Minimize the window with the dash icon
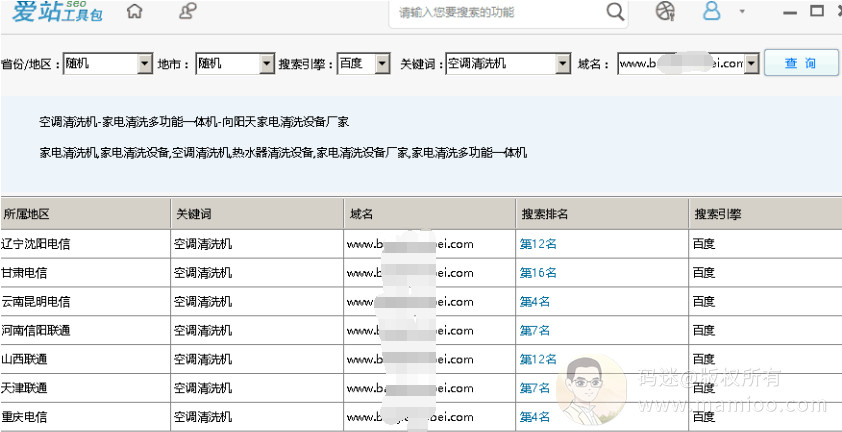842x432 pixels. [791, 12]
